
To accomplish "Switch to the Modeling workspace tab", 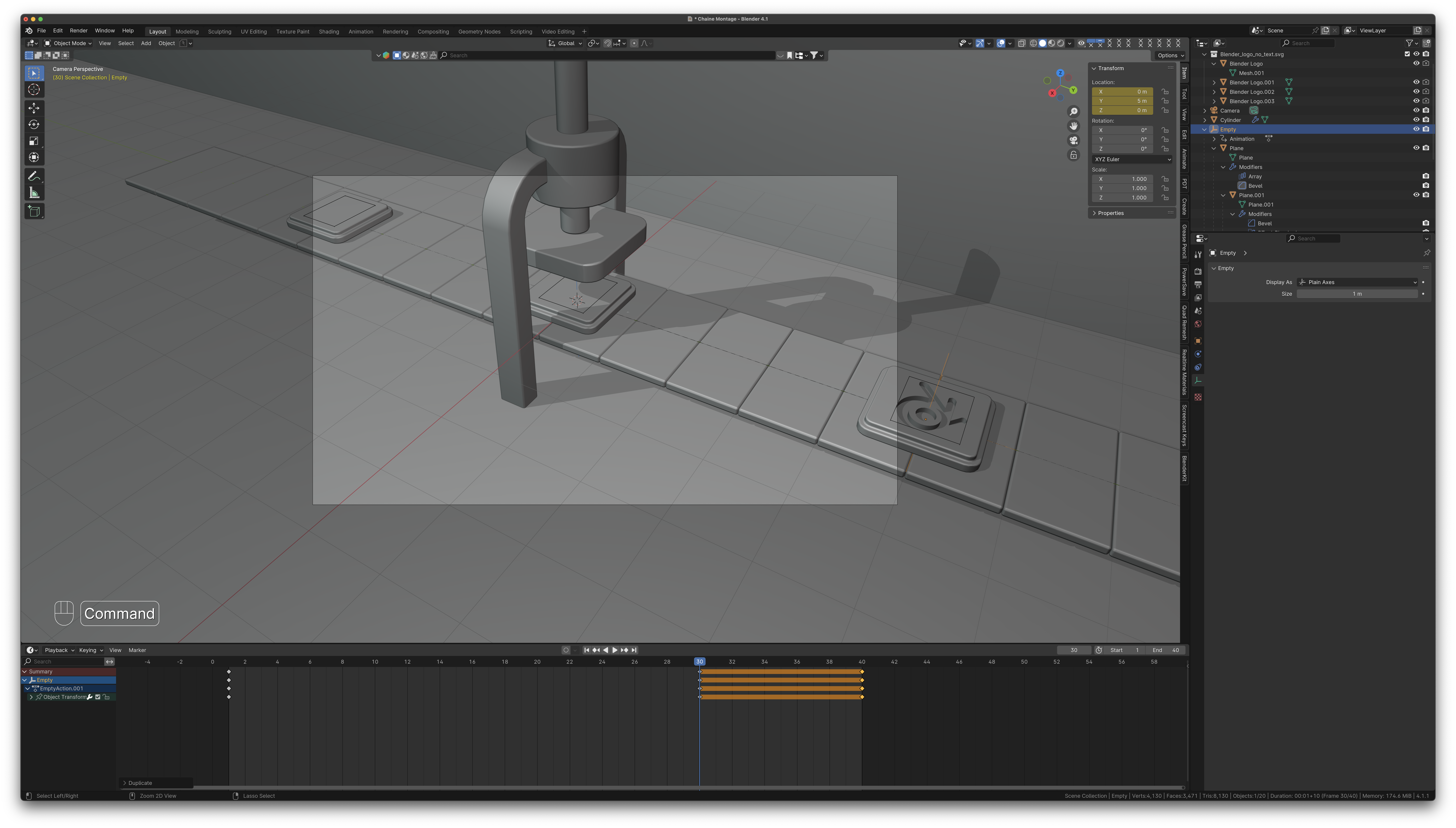I will [187, 32].
